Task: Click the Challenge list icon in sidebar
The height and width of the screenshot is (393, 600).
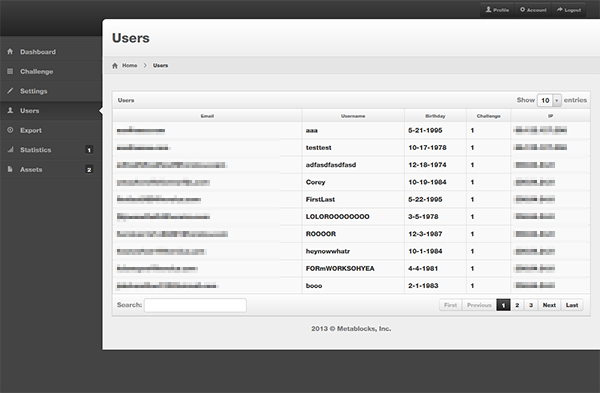Action: tap(10, 71)
